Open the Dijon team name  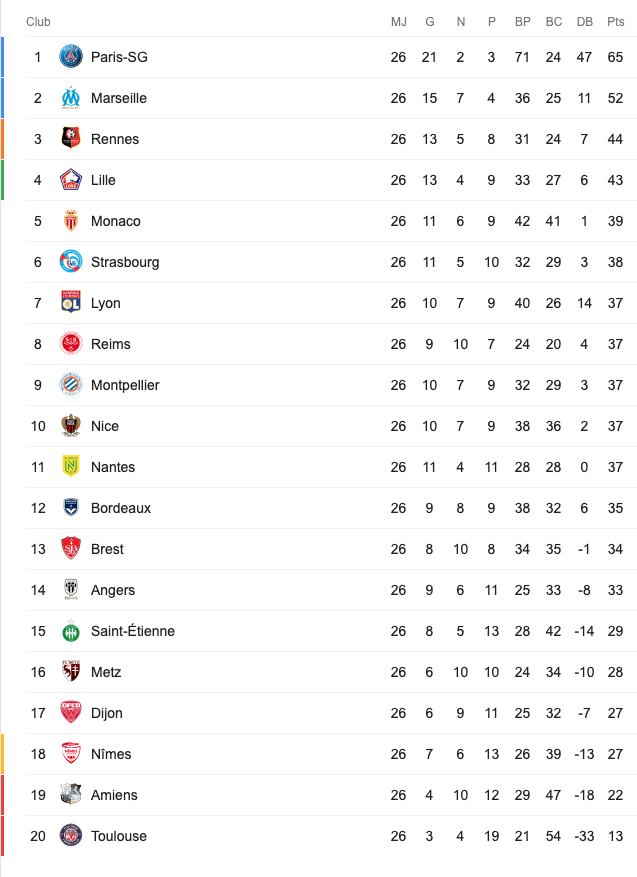click(x=106, y=713)
